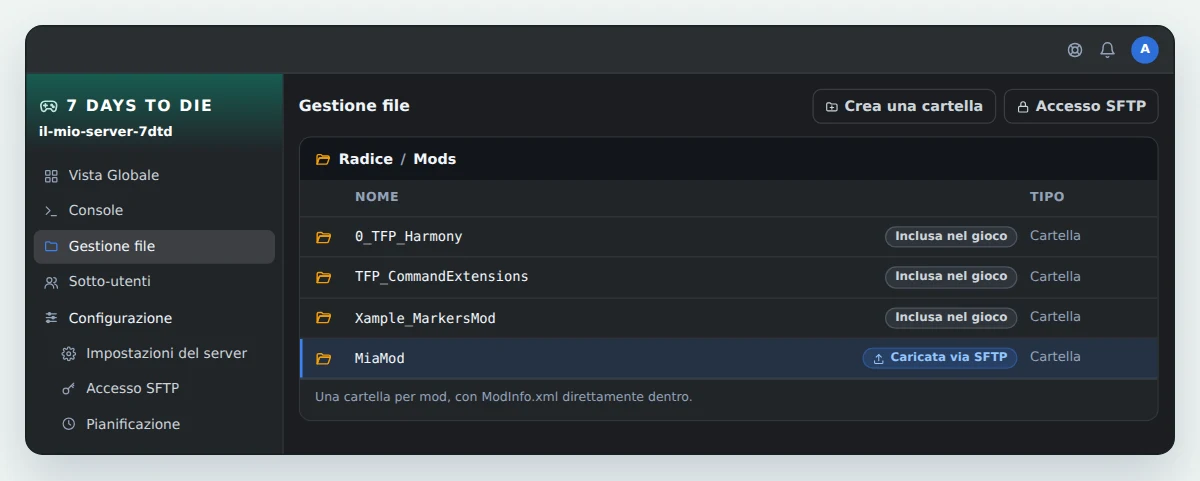This screenshot has height=481, width=1200.
Task: Open notifications bell icon
Action: (x=1107, y=50)
